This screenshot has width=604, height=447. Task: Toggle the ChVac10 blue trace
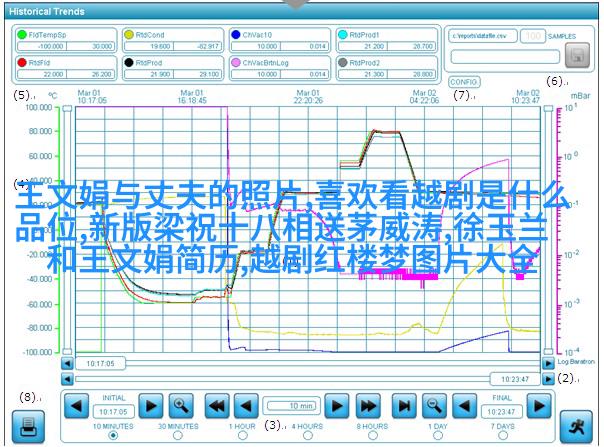pos(236,35)
